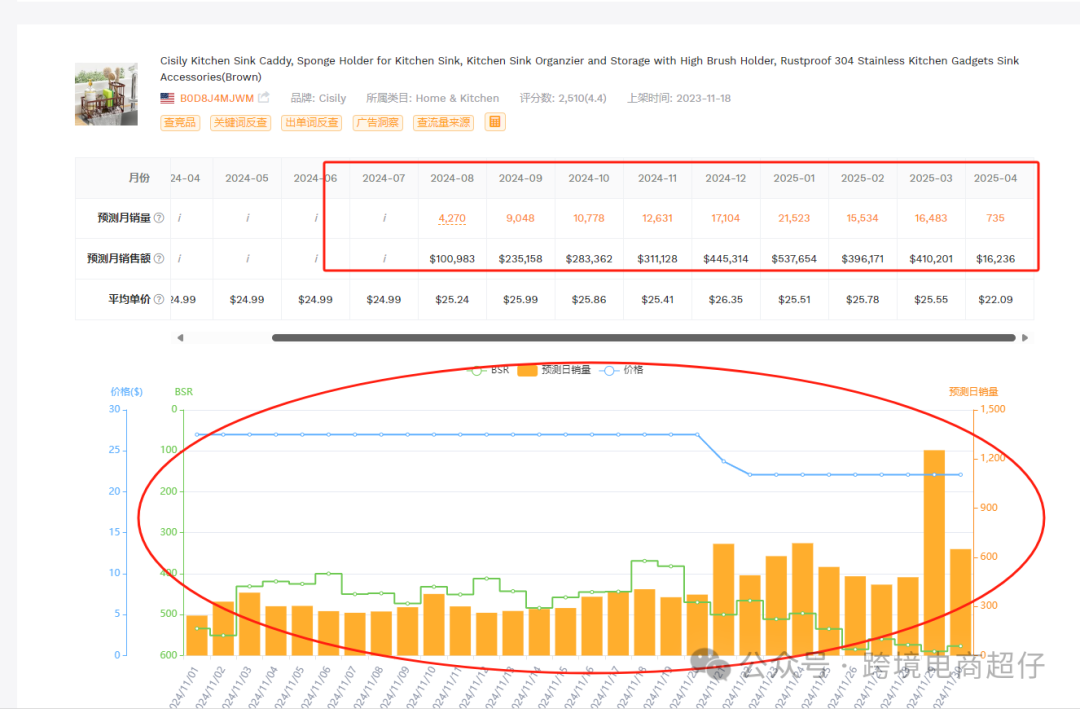Click the 品牌: Cisily brand label
This screenshot has width=1080, height=709.
point(318,99)
